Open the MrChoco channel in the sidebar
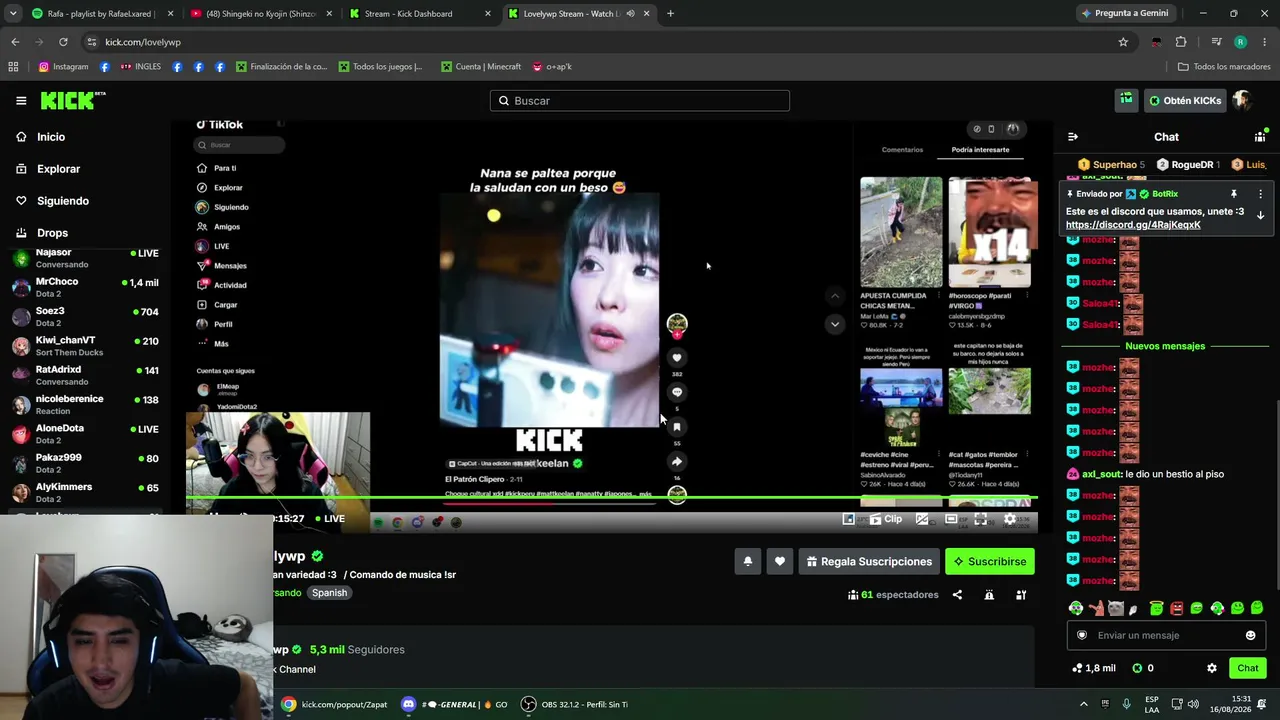This screenshot has height=720, width=1280. [85, 288]
